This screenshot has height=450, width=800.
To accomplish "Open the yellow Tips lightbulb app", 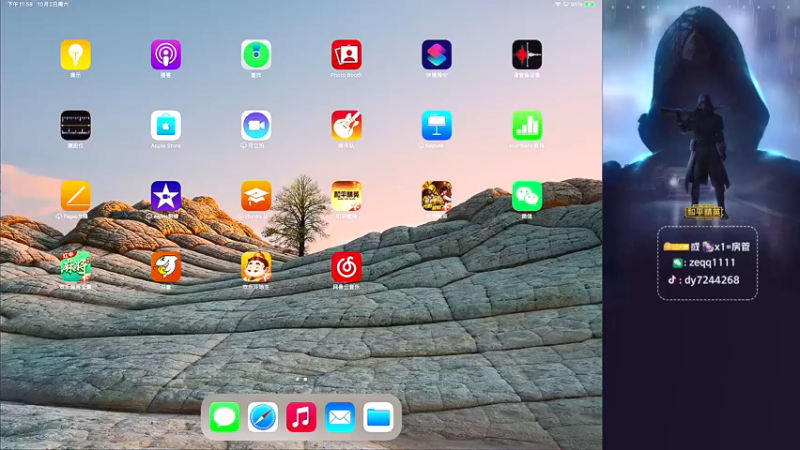I will pyautogui.click(x=76, y=55).
